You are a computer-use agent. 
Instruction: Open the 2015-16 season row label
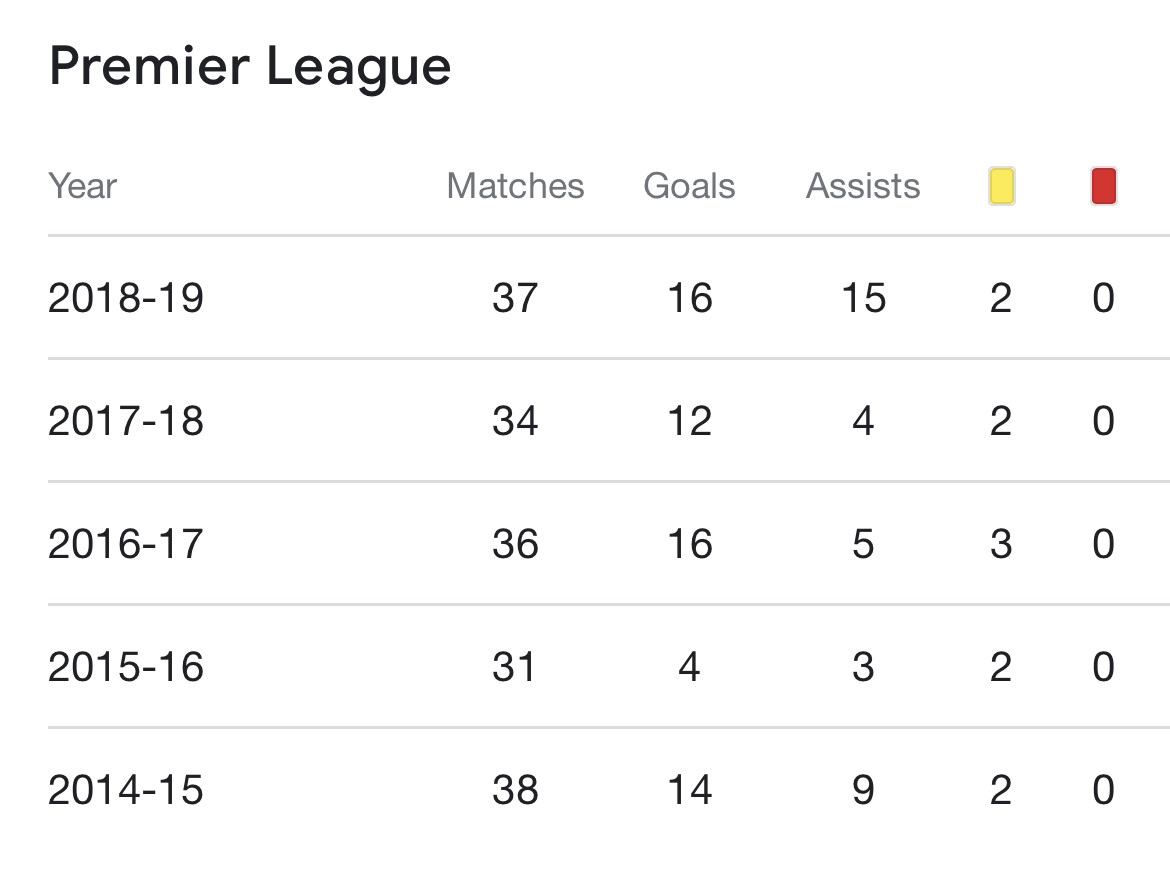(x=126, y=667)
